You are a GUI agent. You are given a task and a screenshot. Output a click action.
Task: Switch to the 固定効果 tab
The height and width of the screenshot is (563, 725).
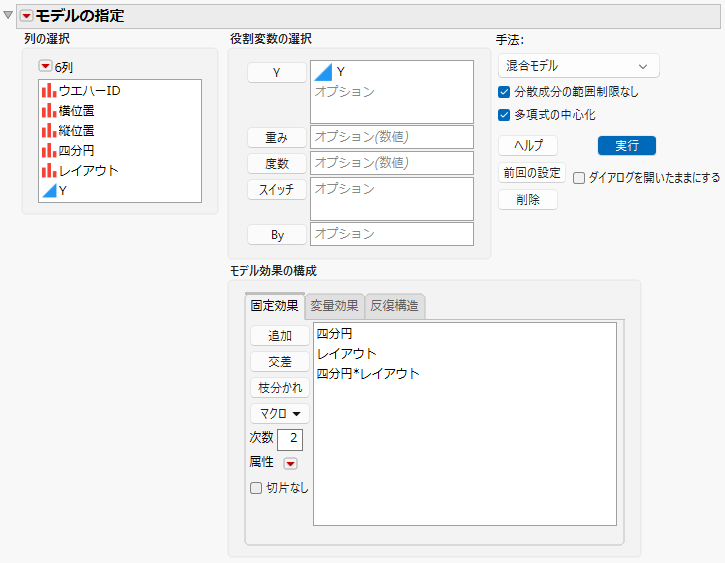(x=275, y=306)
